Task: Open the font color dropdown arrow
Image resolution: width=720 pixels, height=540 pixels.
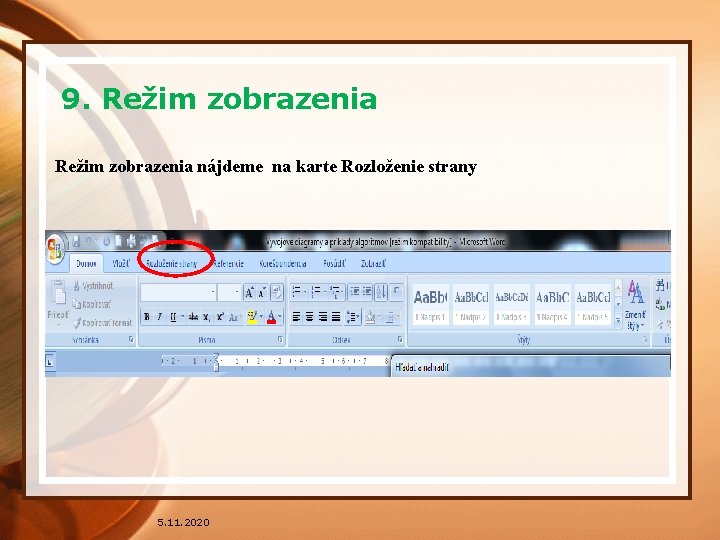Action: [x=280, y=317]
